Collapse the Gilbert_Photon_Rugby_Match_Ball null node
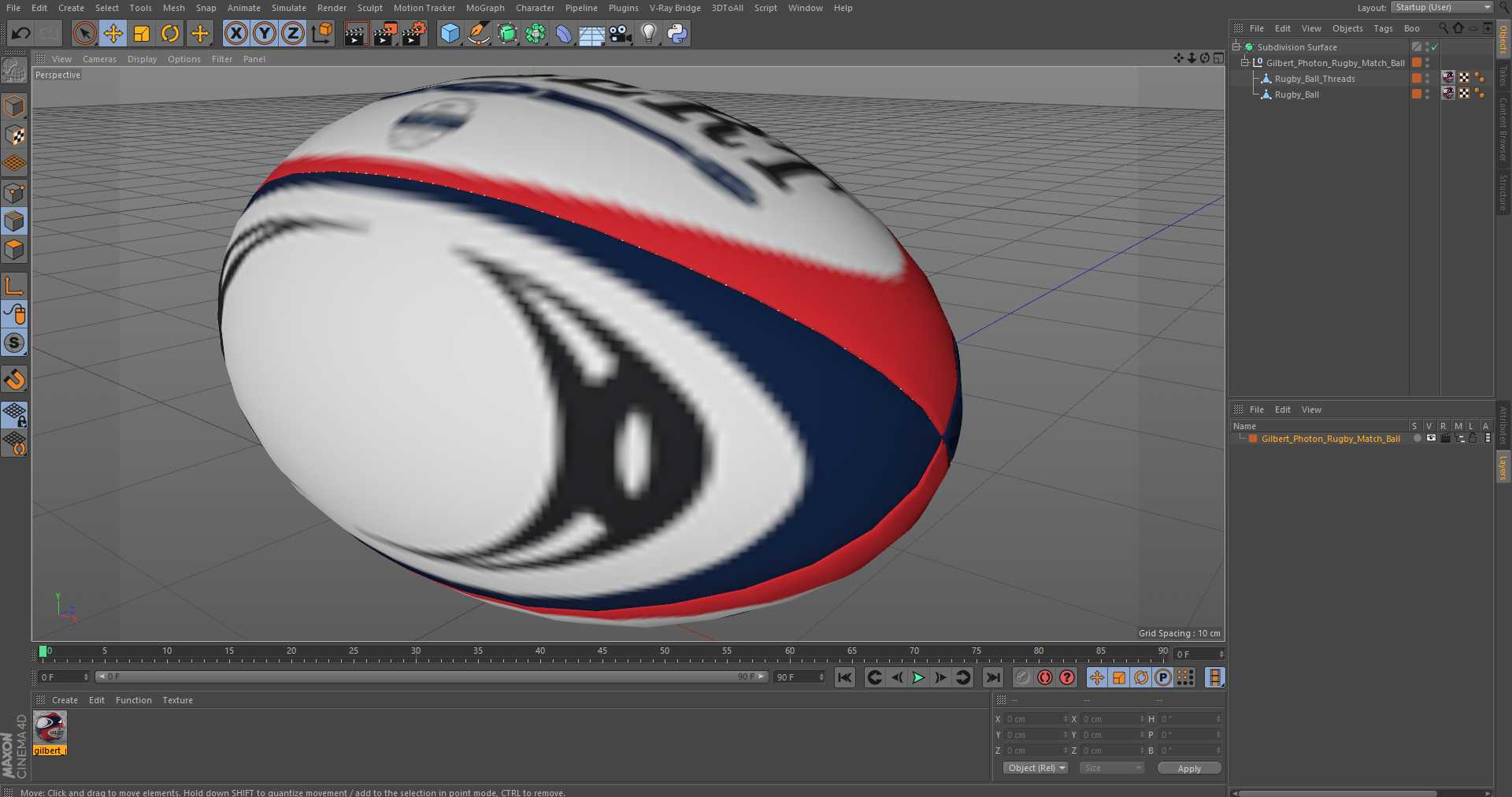Image resolution: width=1512 pixels, height=797 pixels. point(1245,62)
